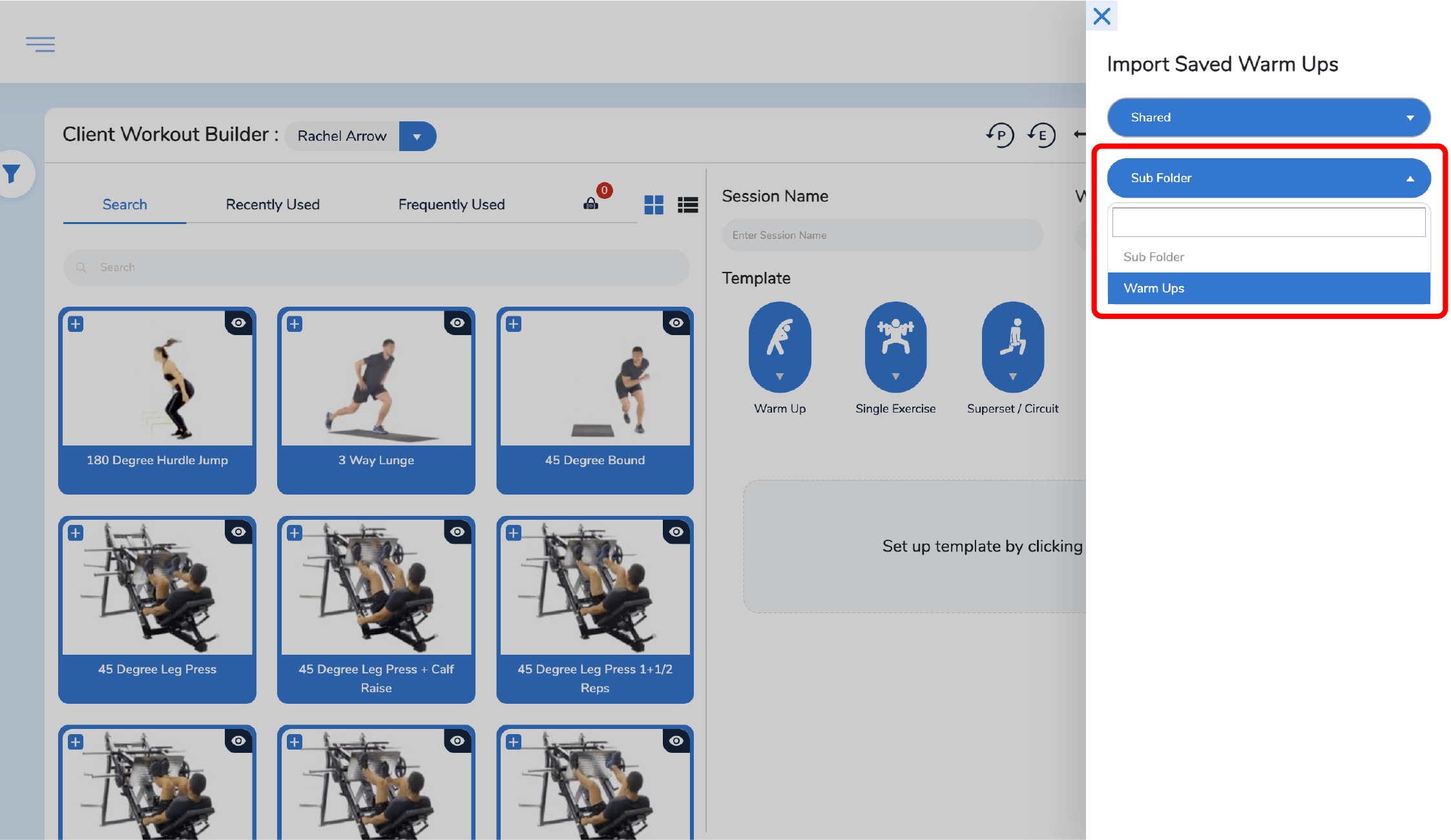This screenshot has height=840, width=1451.
Task: Open the 3 Way Lunge thumbnail
Action: click(x=376, y=379)
